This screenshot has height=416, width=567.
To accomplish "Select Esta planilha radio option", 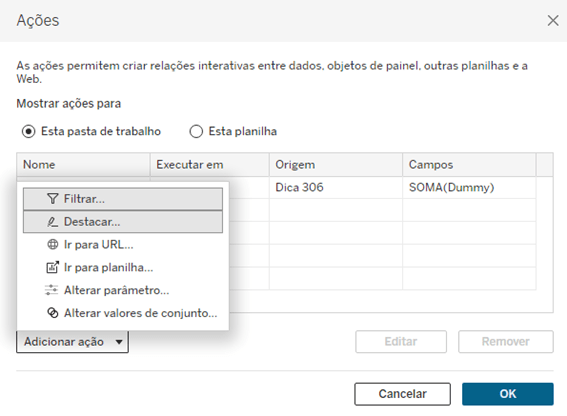I will [x=196, y=131].
